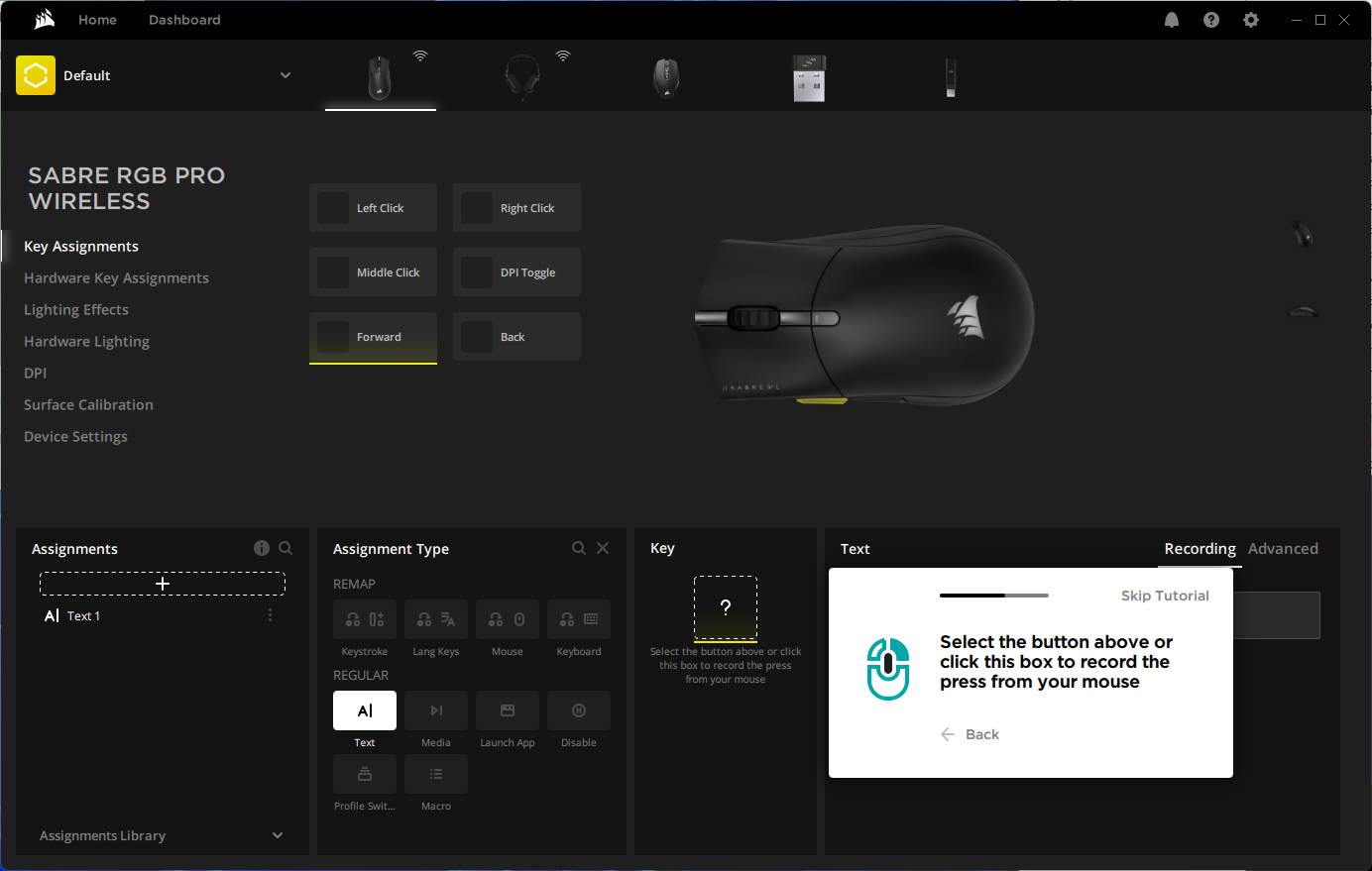Expand the Default profile dropdown
This screenshot has width=1372, height=871.
[x=286, y=75]
